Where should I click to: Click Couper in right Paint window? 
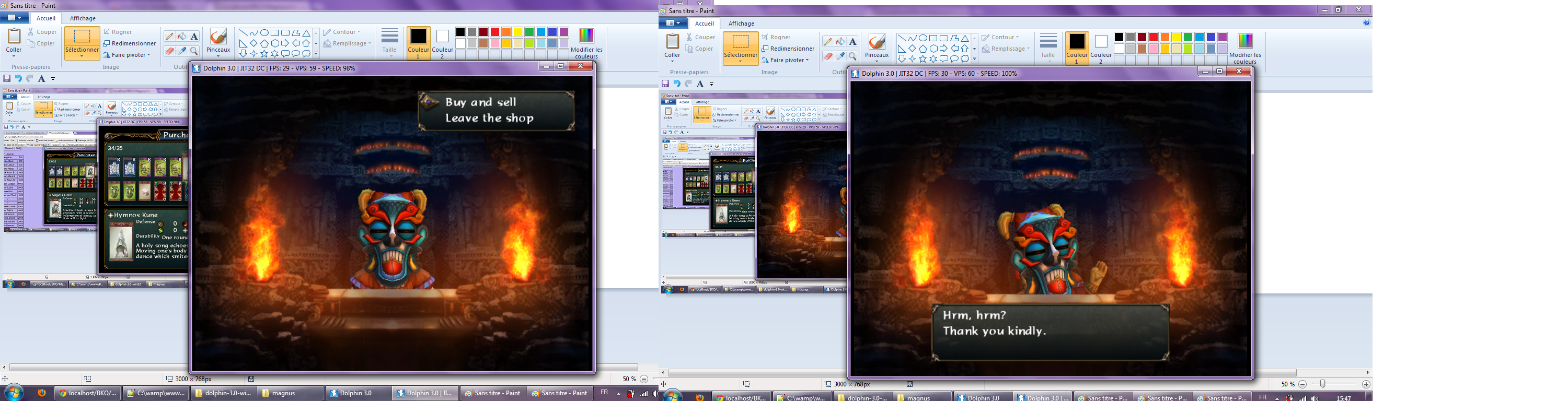click(x=700, y=37)
